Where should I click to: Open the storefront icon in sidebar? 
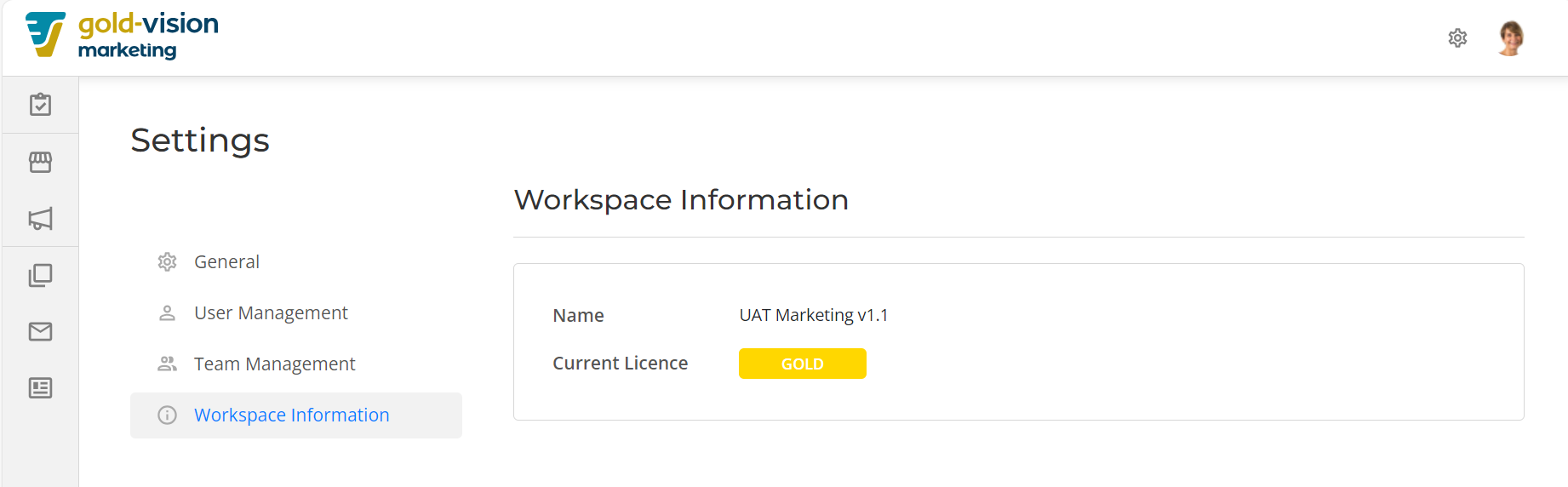click(x=40, y=162)
